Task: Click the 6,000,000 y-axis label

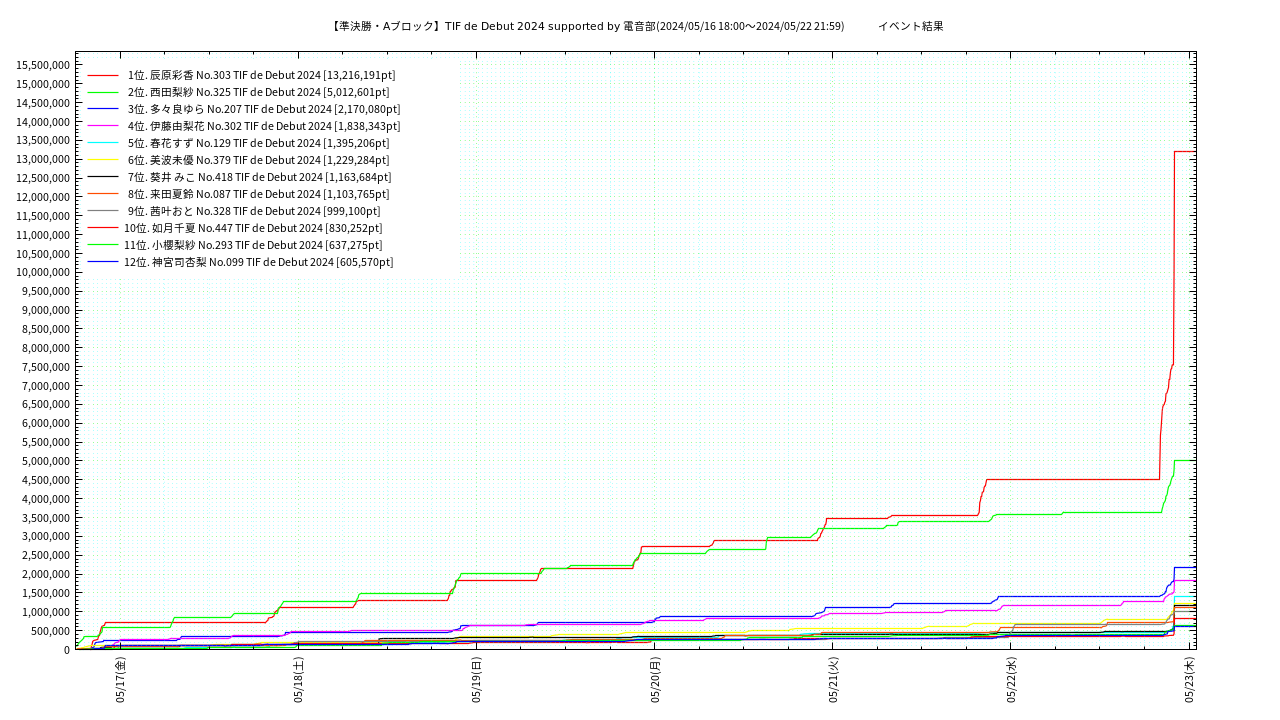Action: click(x=46, y=423)
